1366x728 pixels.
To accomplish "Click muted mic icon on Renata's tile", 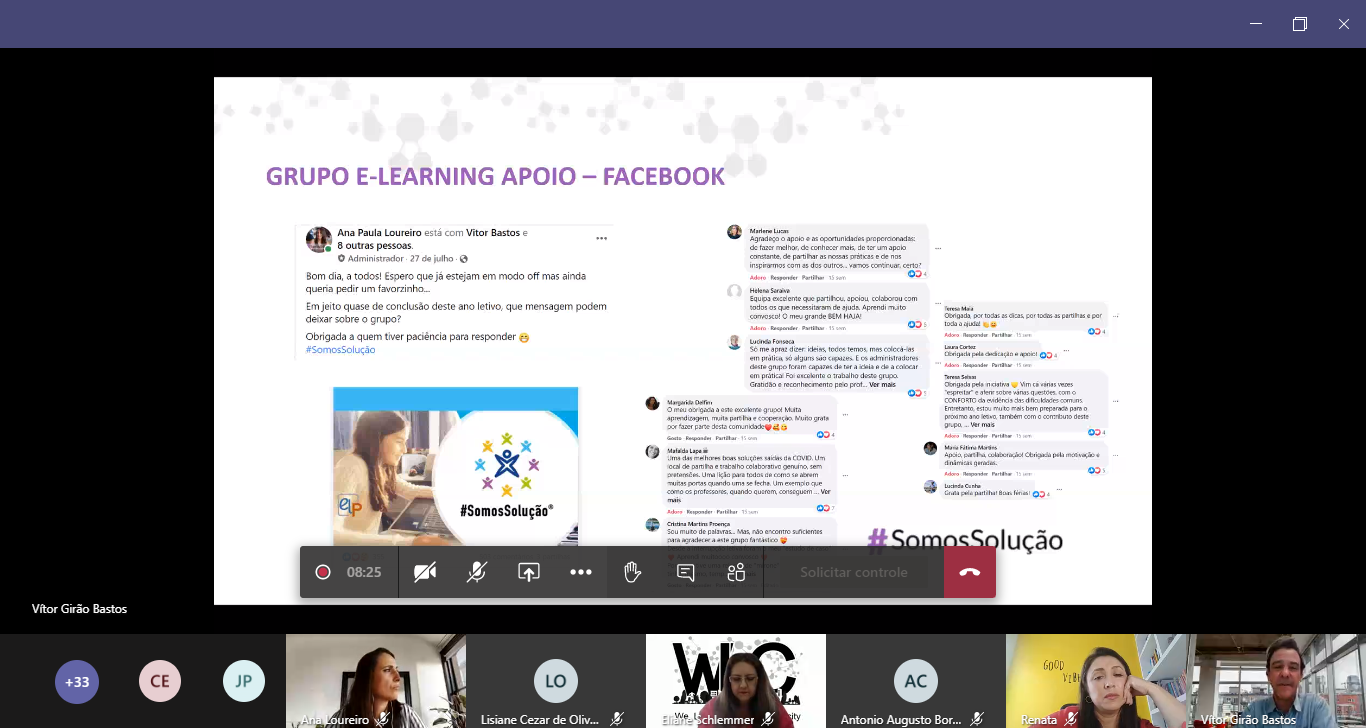I will (1071, 719).
